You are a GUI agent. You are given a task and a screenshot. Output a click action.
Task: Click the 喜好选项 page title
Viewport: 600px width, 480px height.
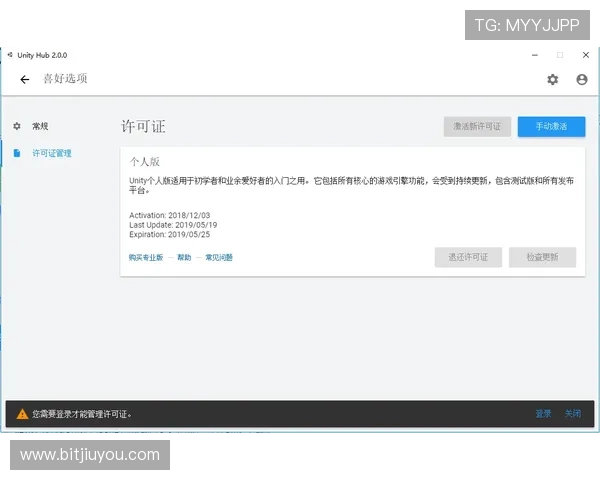click(x=65, y=78)
